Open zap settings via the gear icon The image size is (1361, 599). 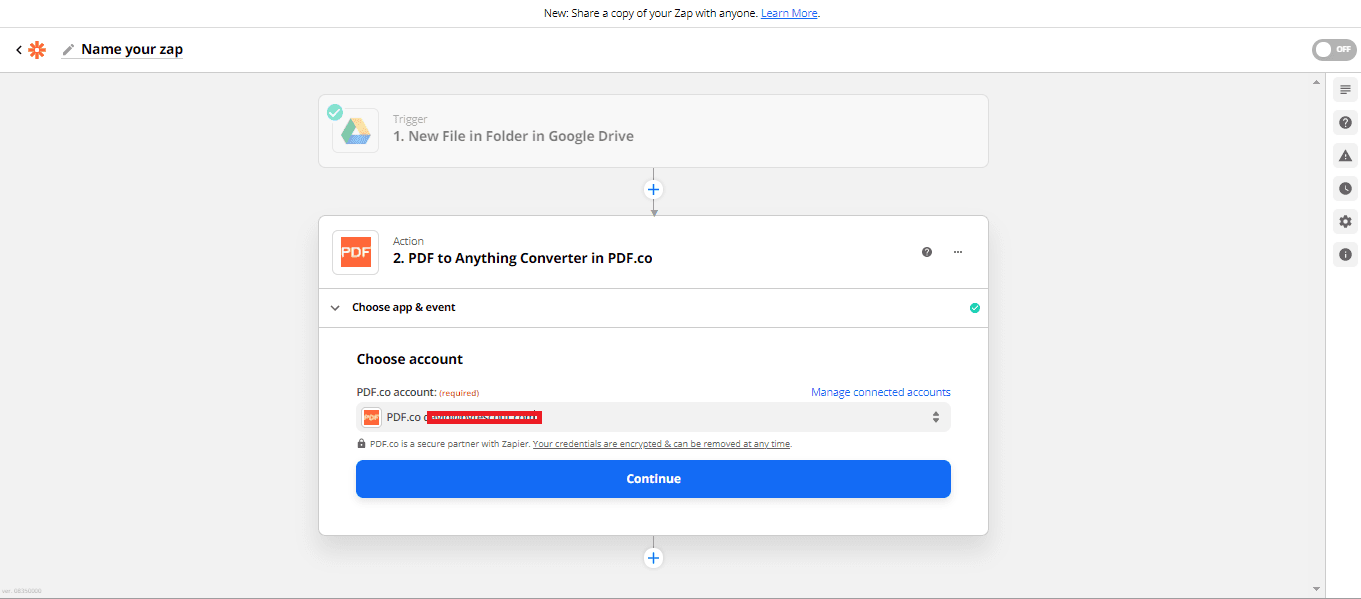(1345, 221)
